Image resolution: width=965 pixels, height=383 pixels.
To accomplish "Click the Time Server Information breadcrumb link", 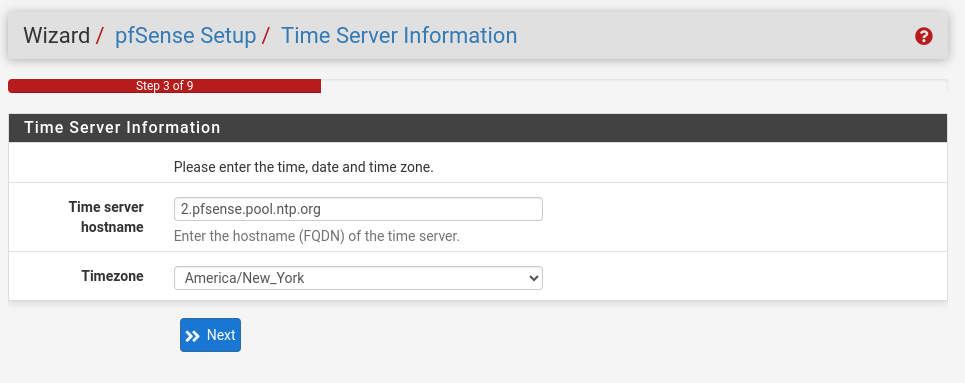I will click(x=399, y=36).
